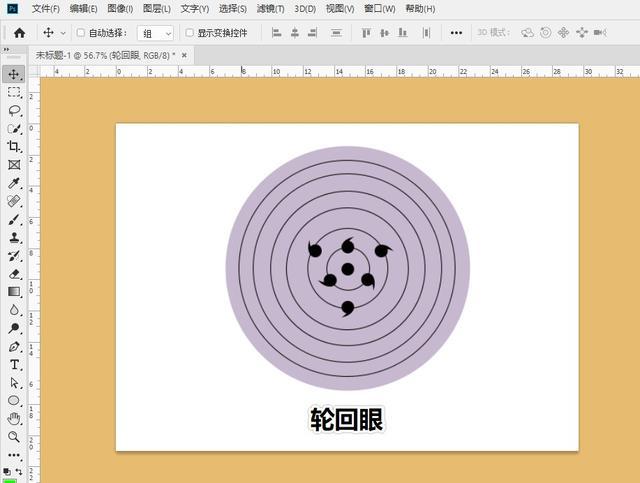The image size is (640, 483).
Task: Reset default foreground and background colors
Action: pyautogui.click(x=7, y=472)
